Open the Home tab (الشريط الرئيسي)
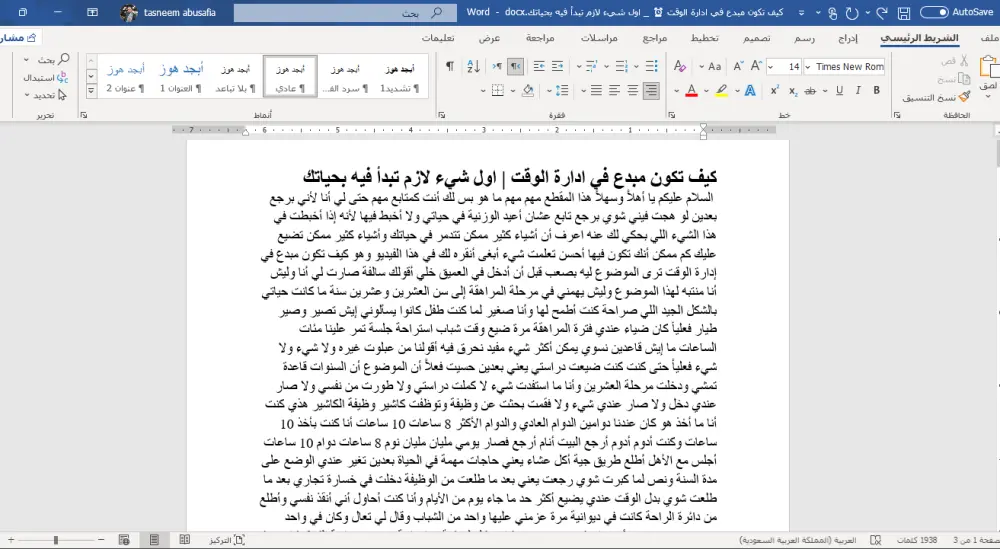The height and width of the screenshot is (549, 1000). point(919,38)
